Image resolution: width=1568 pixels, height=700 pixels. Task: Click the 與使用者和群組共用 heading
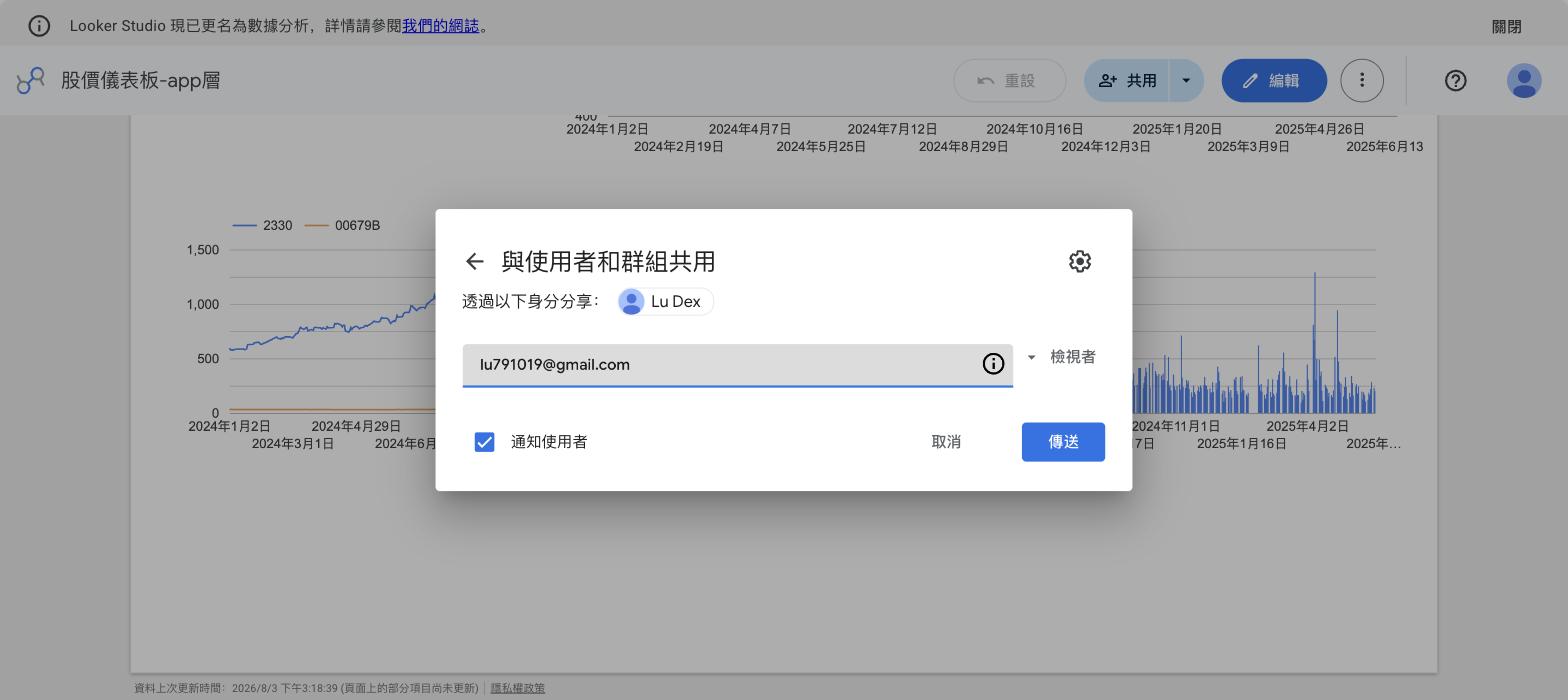(x=608, y=262)
